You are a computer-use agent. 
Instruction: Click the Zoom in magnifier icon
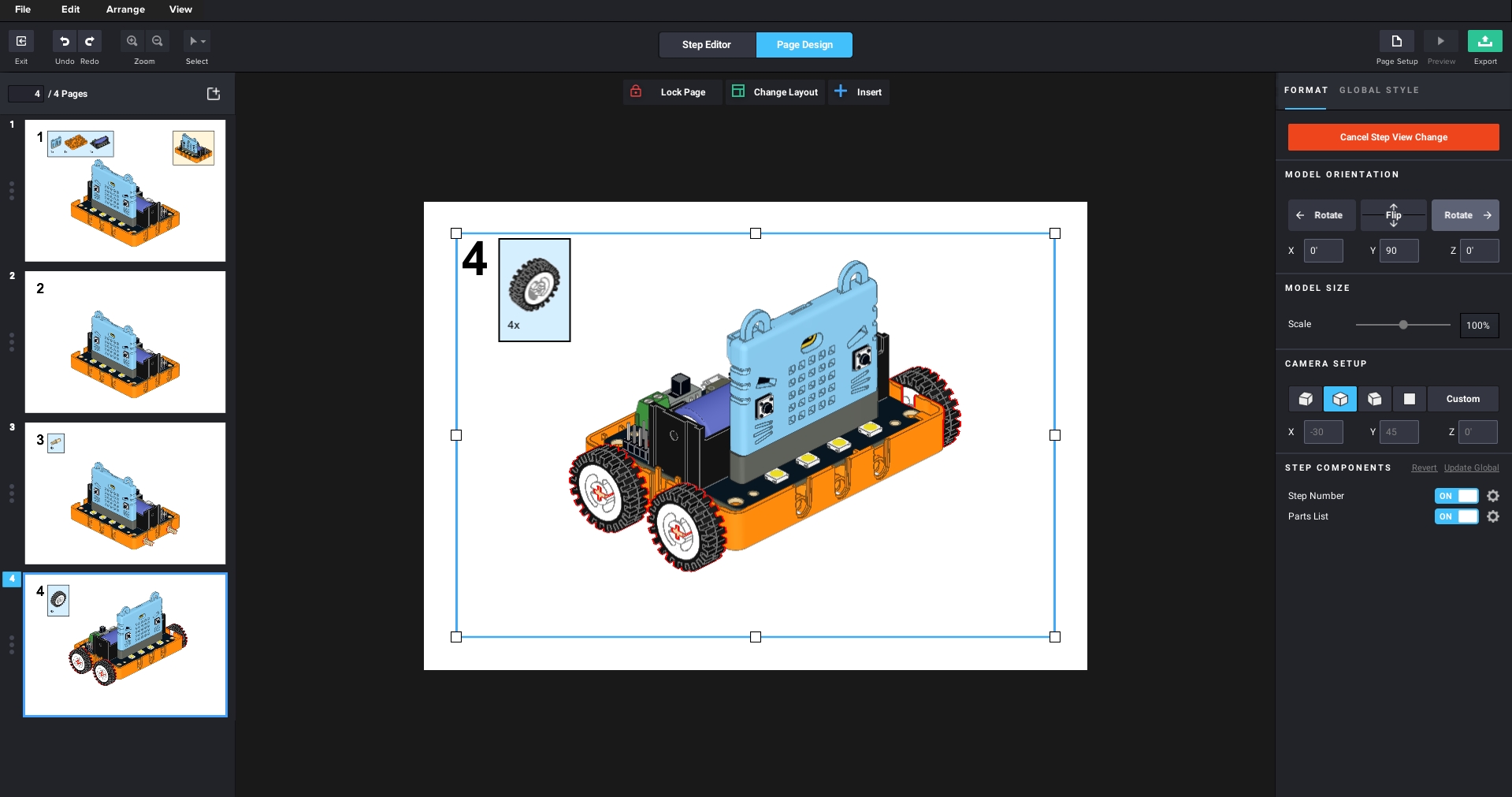pos(132,42)
